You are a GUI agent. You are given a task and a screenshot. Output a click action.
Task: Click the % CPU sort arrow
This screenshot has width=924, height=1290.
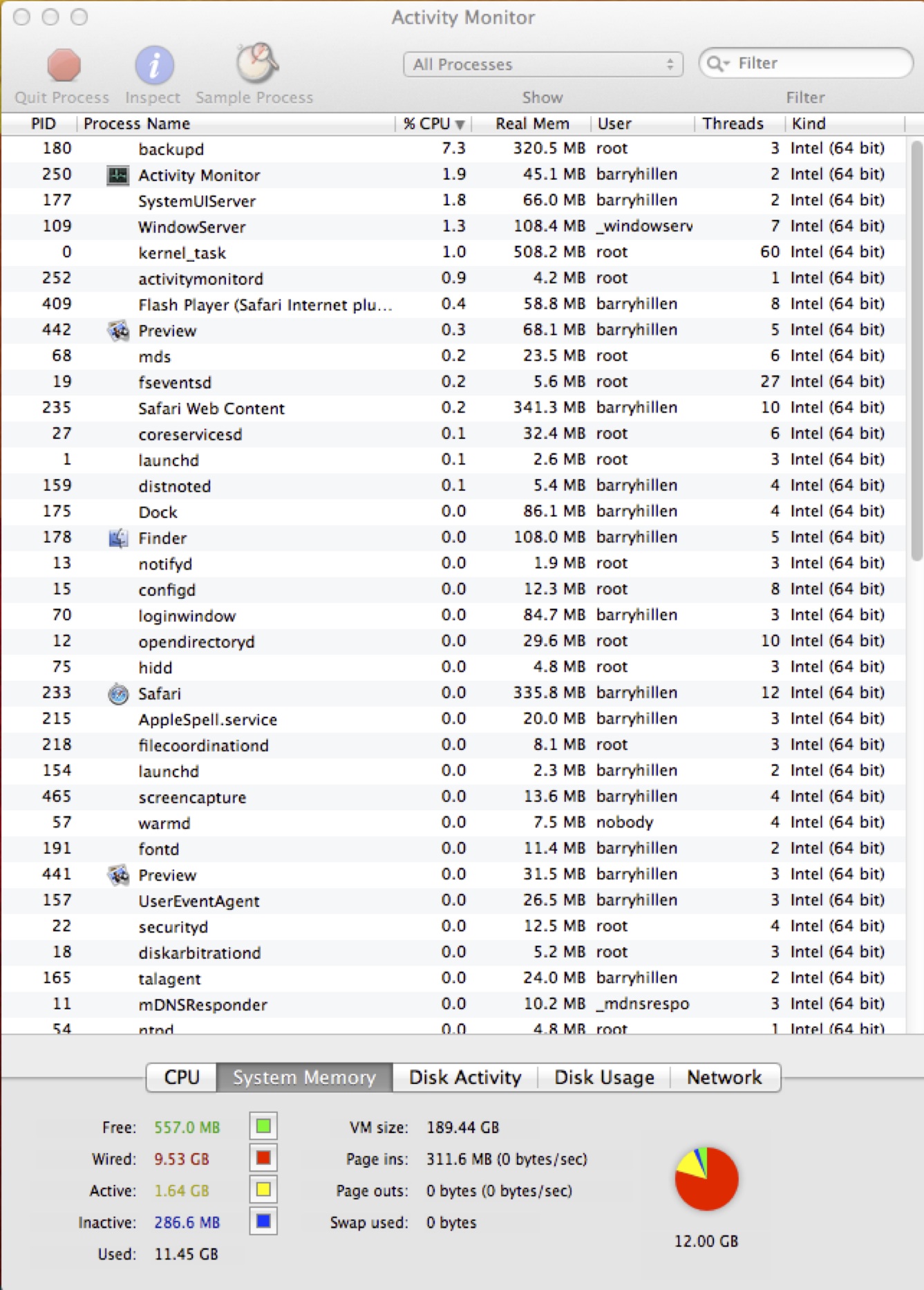pyautogui.click(x=460, y=124)
